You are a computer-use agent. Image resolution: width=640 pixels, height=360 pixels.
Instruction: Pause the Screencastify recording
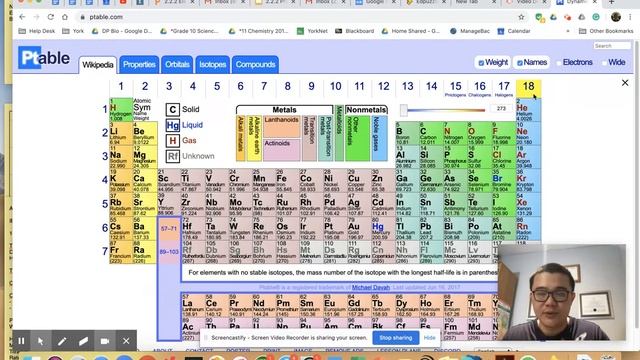click(21, 341)
